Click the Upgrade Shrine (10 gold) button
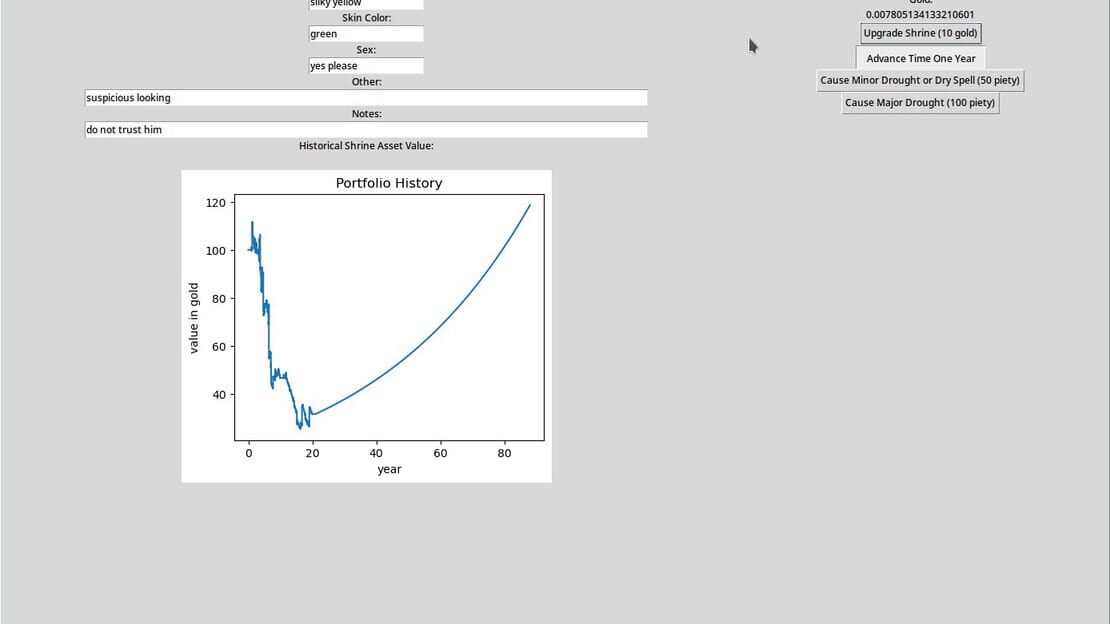The height and width of the screenshot is (624, 1110). point(920,33)
